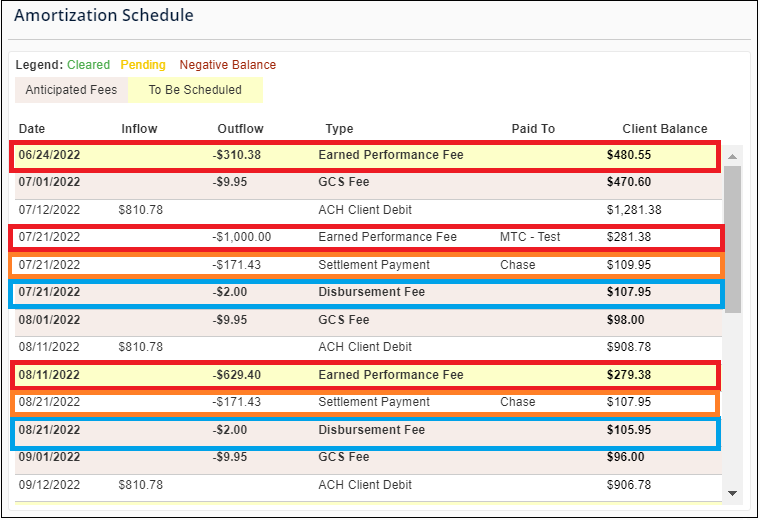Viewport: 760px width, 520px height.
Task: Click the MTC - Test payee
Action: click(530, 237)
